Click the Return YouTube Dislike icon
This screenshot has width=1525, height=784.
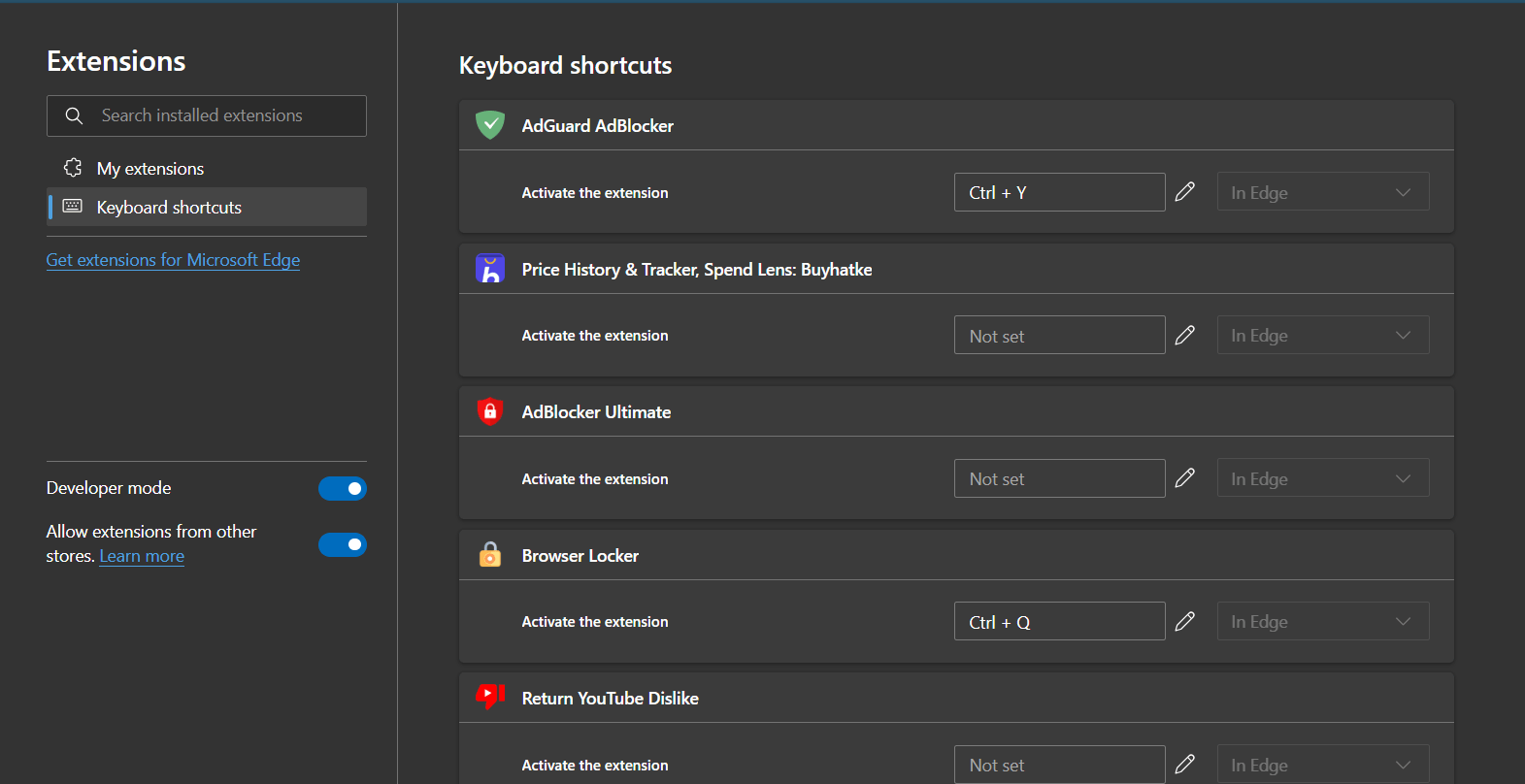(490, 697)
